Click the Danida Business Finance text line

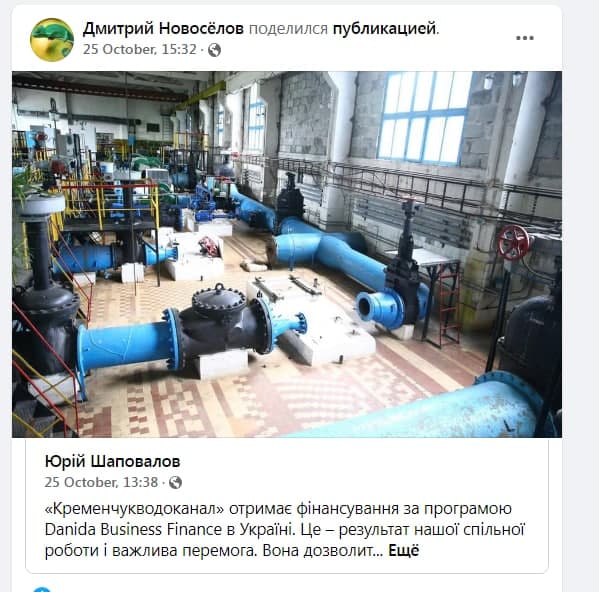coord(285,530)
